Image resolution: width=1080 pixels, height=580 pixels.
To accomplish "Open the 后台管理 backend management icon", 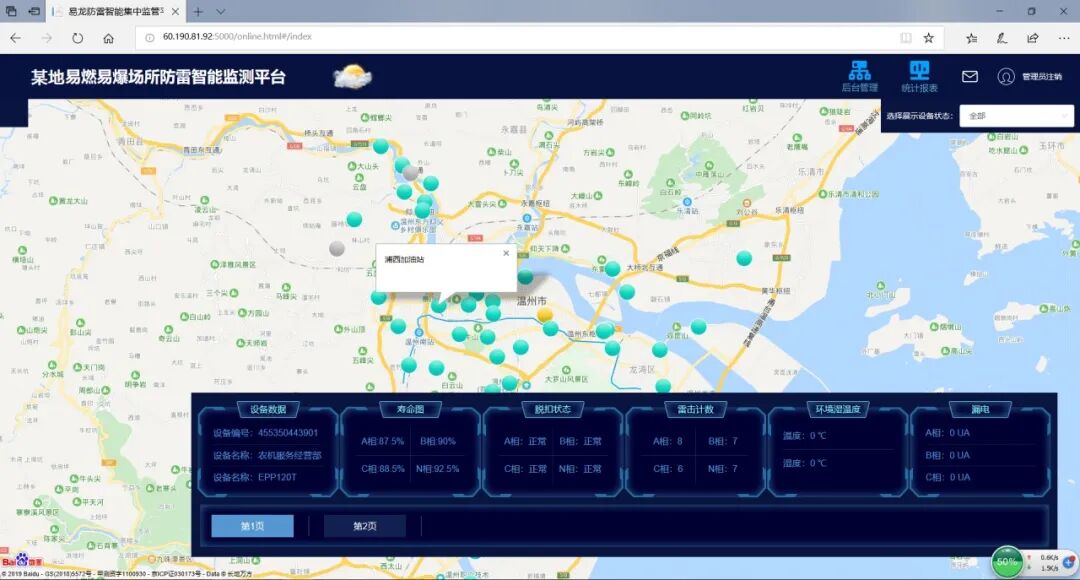I will tap(859, 75).
